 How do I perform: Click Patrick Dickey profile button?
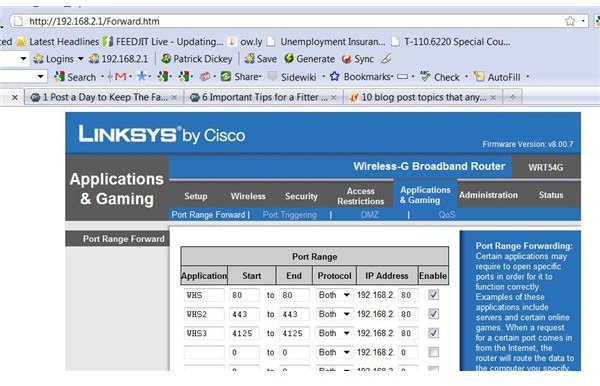click(197, 59)
